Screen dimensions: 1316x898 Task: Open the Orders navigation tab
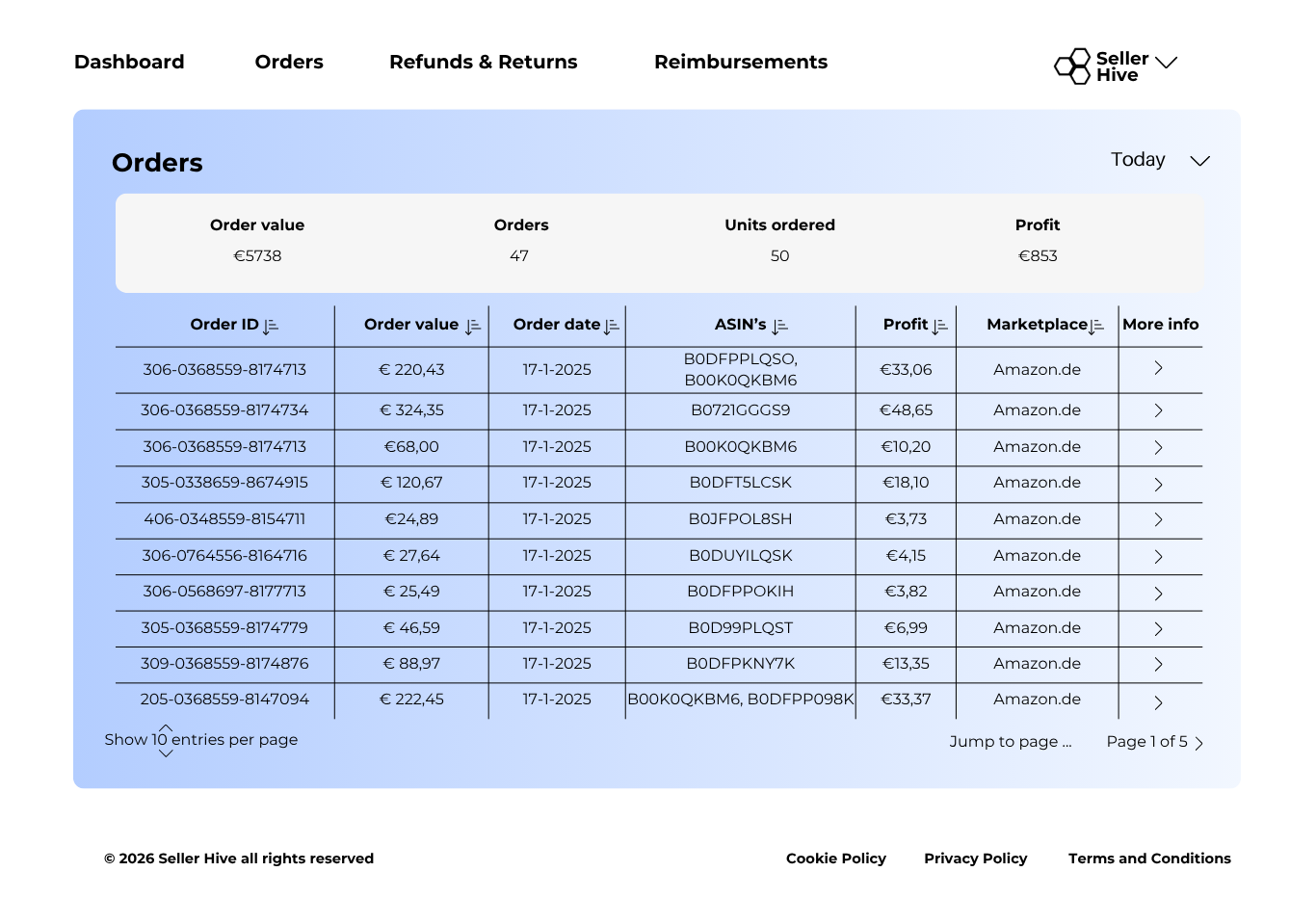[289, 62]
